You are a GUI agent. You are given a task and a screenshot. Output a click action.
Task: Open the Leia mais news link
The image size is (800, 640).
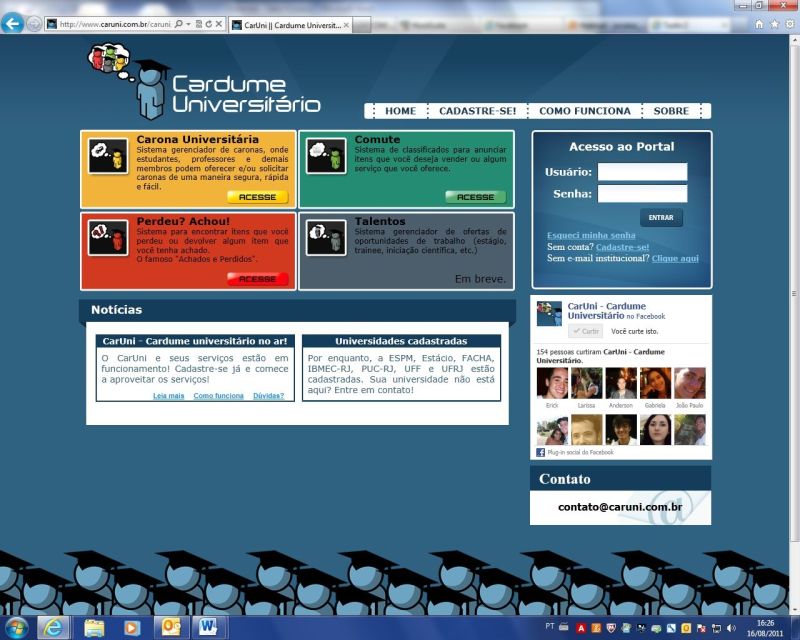[168, 396]
